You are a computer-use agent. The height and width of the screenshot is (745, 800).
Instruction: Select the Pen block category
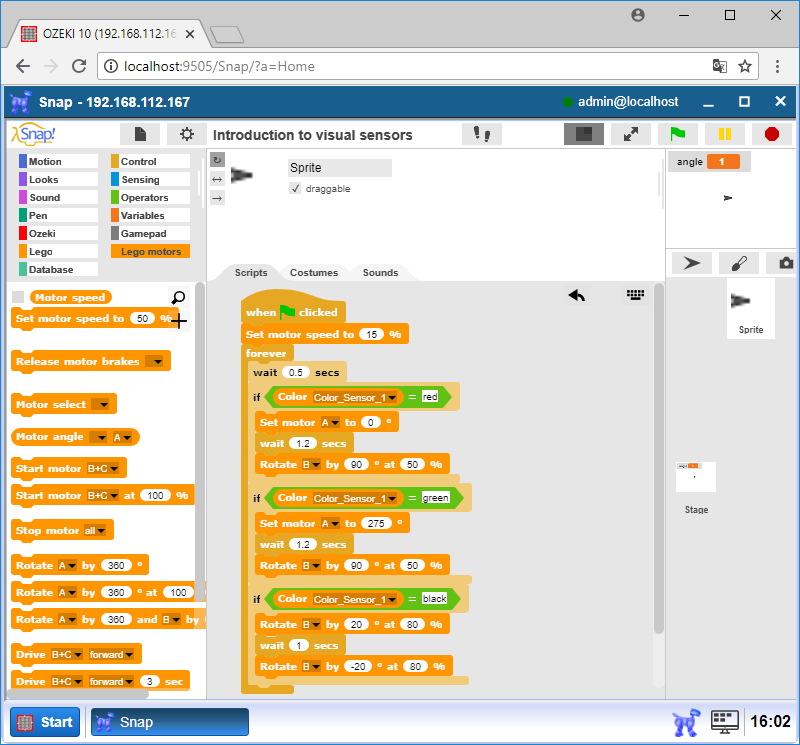[58, 215]
